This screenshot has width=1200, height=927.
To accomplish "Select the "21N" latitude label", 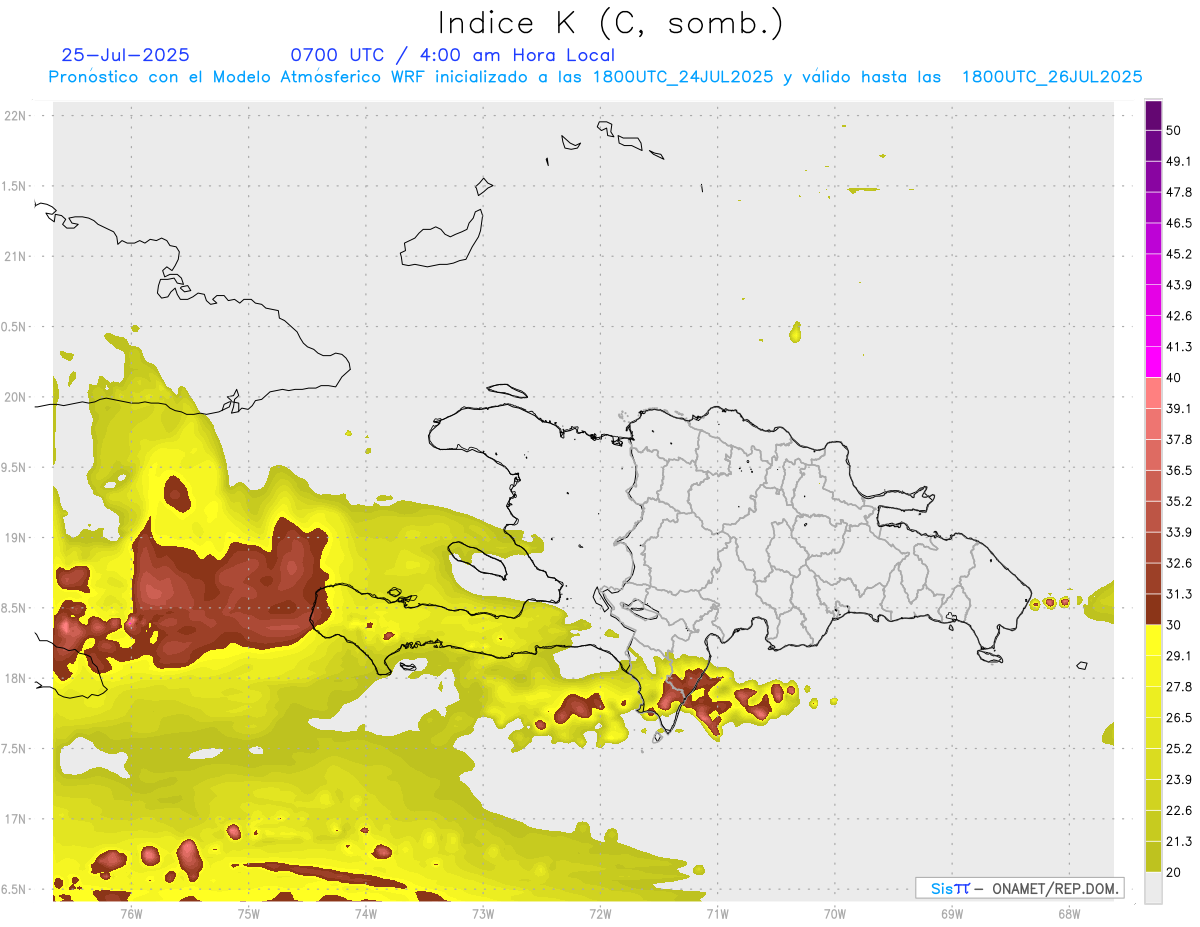I will coord(17,256).
